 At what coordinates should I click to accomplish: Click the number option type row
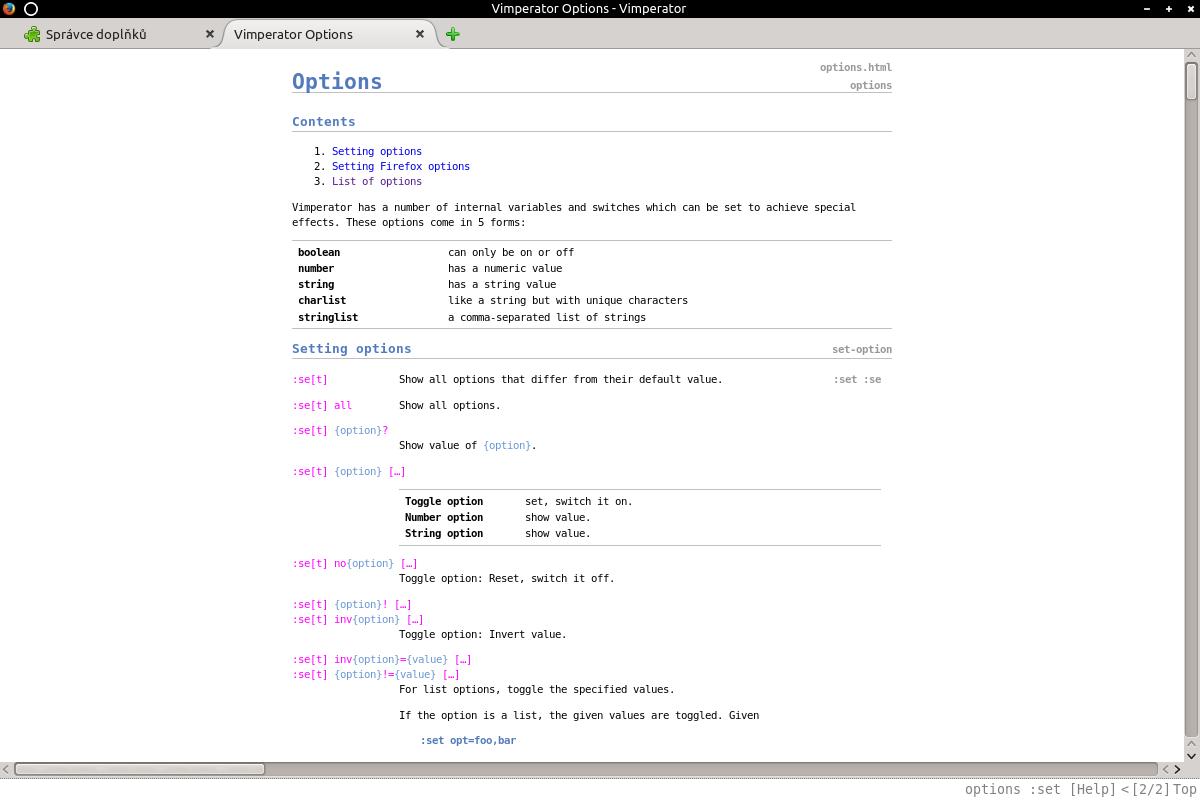(x=592, y=269)
